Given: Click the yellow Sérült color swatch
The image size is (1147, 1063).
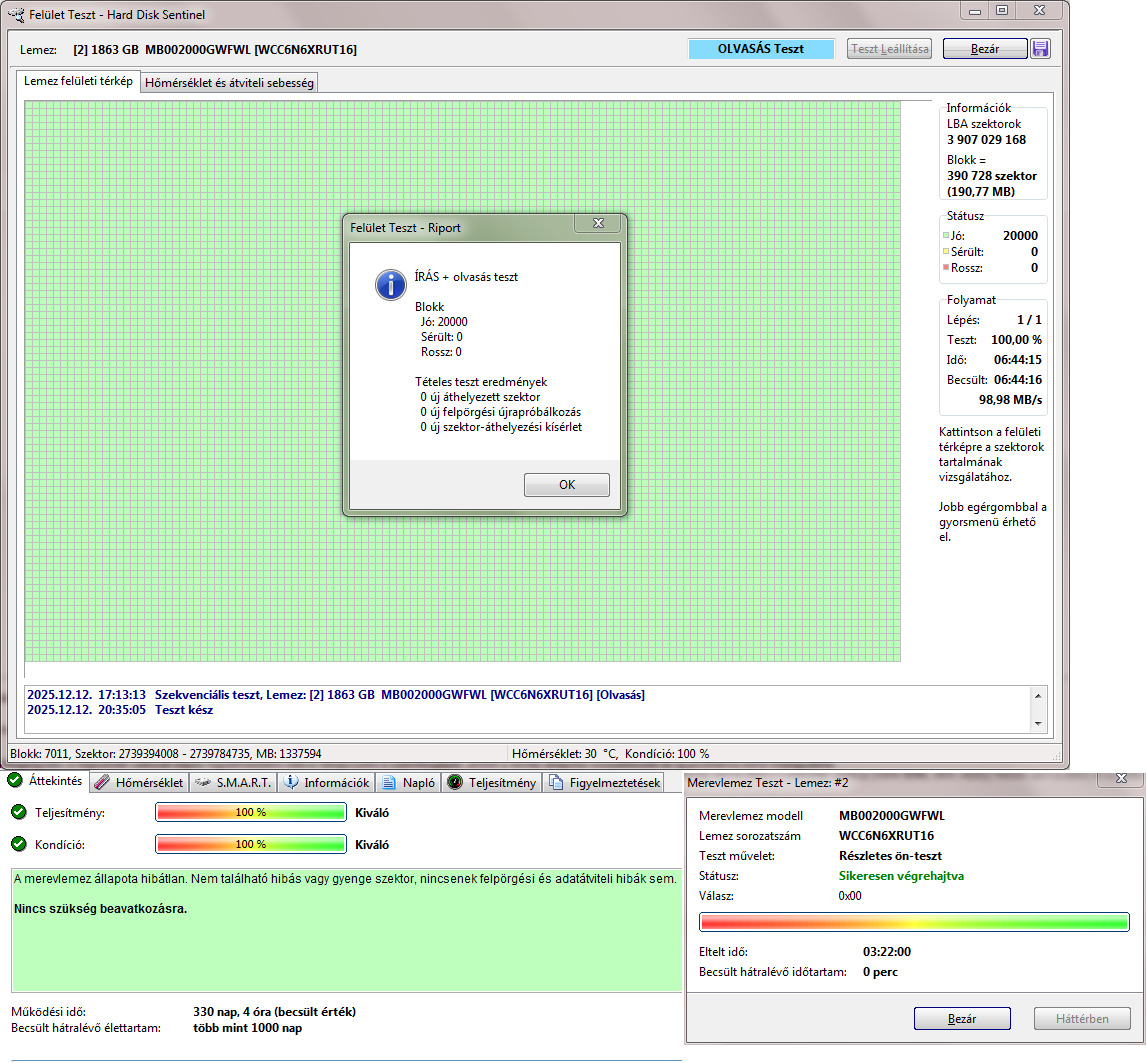Looking at the screenshot, I should click(x=946, y=252).
